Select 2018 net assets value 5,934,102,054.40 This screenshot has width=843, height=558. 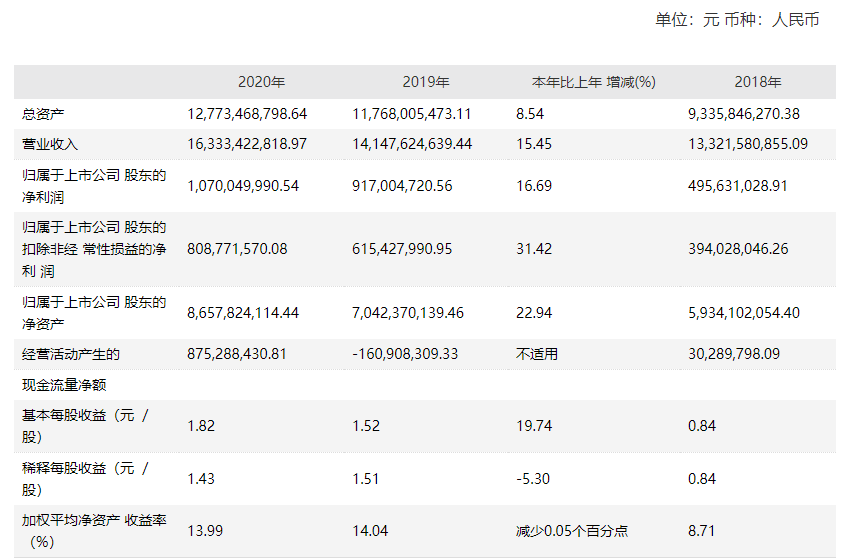pyautogui.click(x=744, y=313)
